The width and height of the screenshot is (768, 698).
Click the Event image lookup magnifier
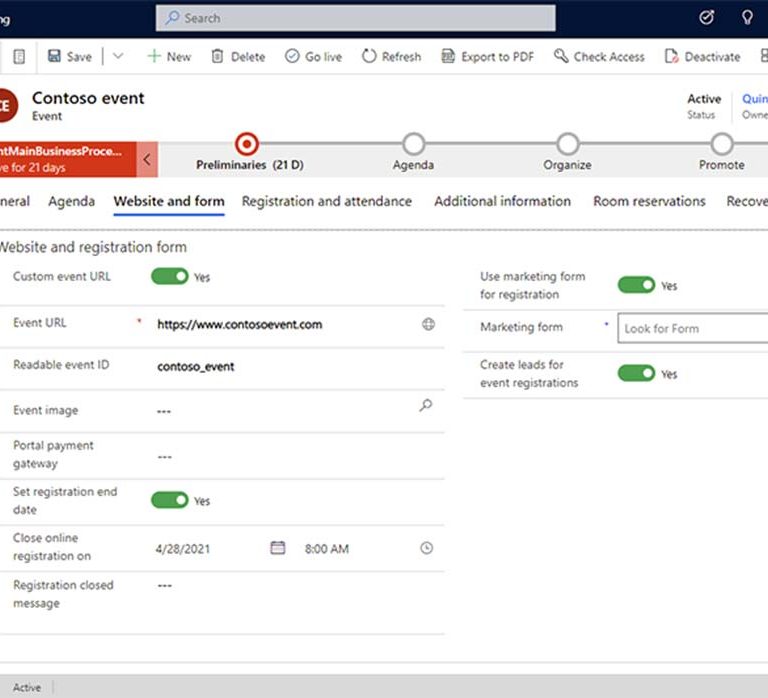(426, 406)
